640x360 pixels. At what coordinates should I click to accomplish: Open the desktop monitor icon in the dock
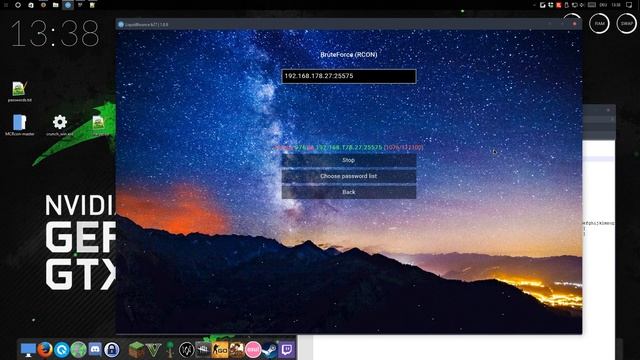pyautogui.click(x=28, y=350)
